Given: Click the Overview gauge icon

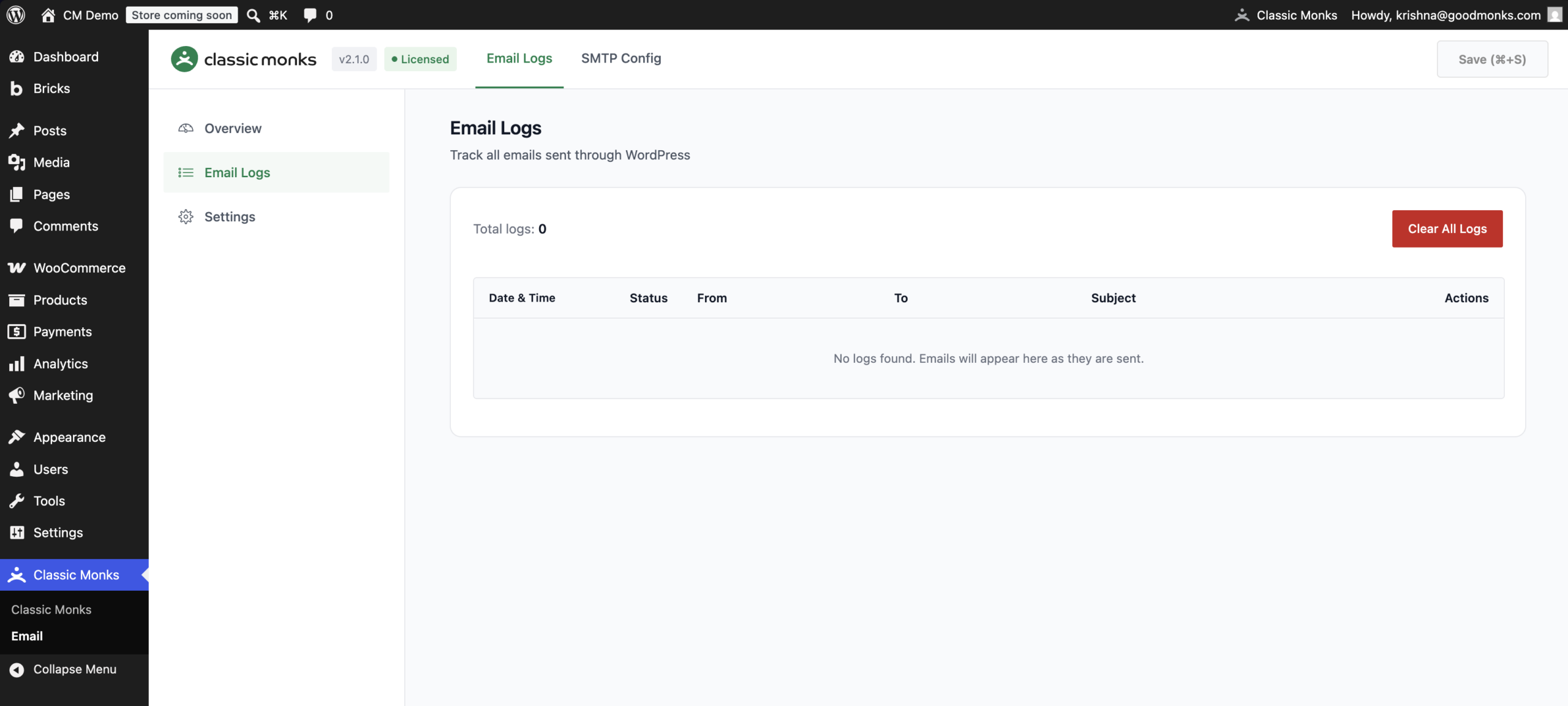Looking at the screenshot, I should point(186,128).
